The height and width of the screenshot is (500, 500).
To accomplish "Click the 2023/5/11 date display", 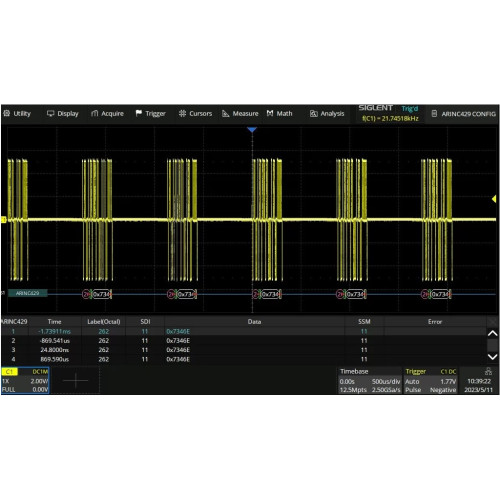I will point(478,390).
